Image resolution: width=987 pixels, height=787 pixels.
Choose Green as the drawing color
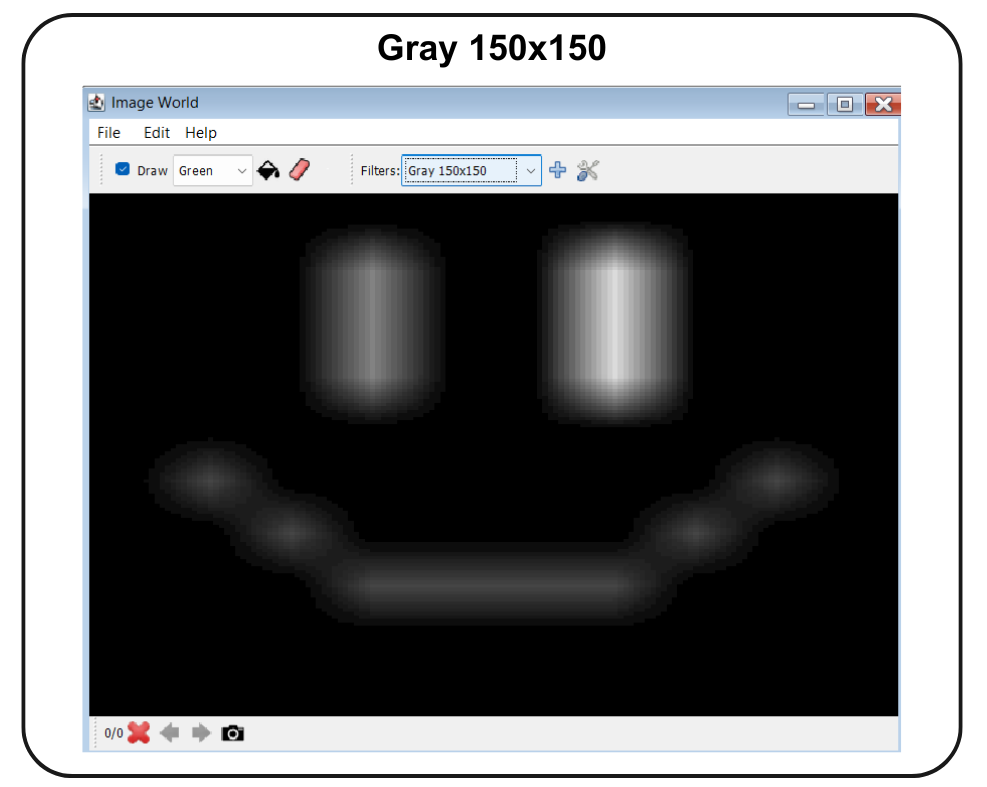click(x=205, y=170)
